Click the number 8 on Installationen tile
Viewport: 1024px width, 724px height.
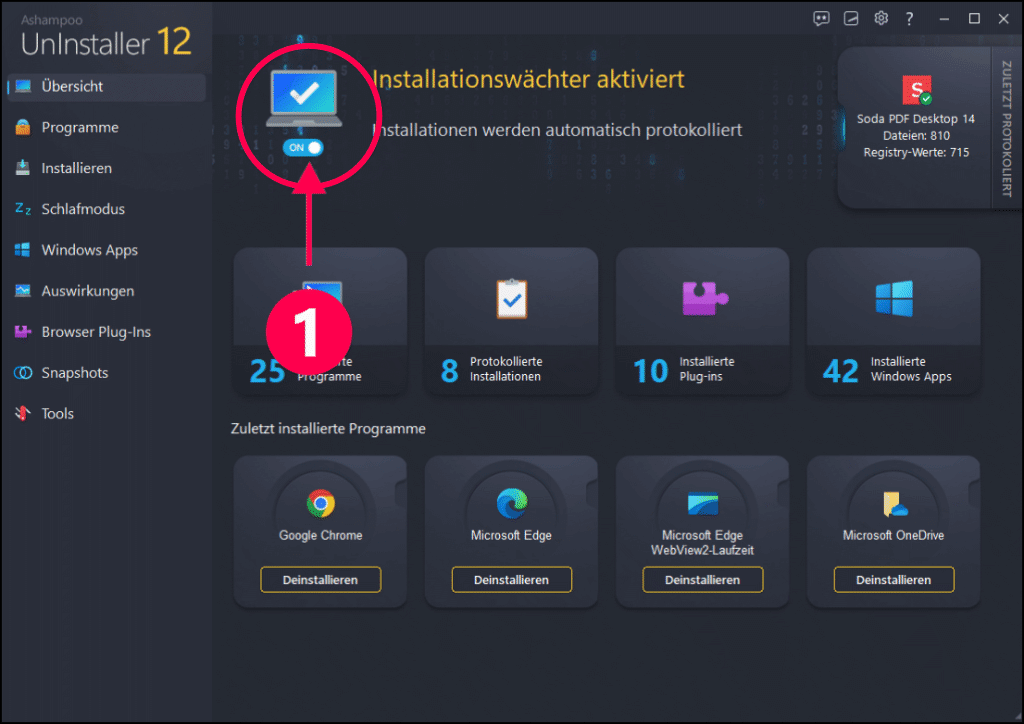point(450,371)
